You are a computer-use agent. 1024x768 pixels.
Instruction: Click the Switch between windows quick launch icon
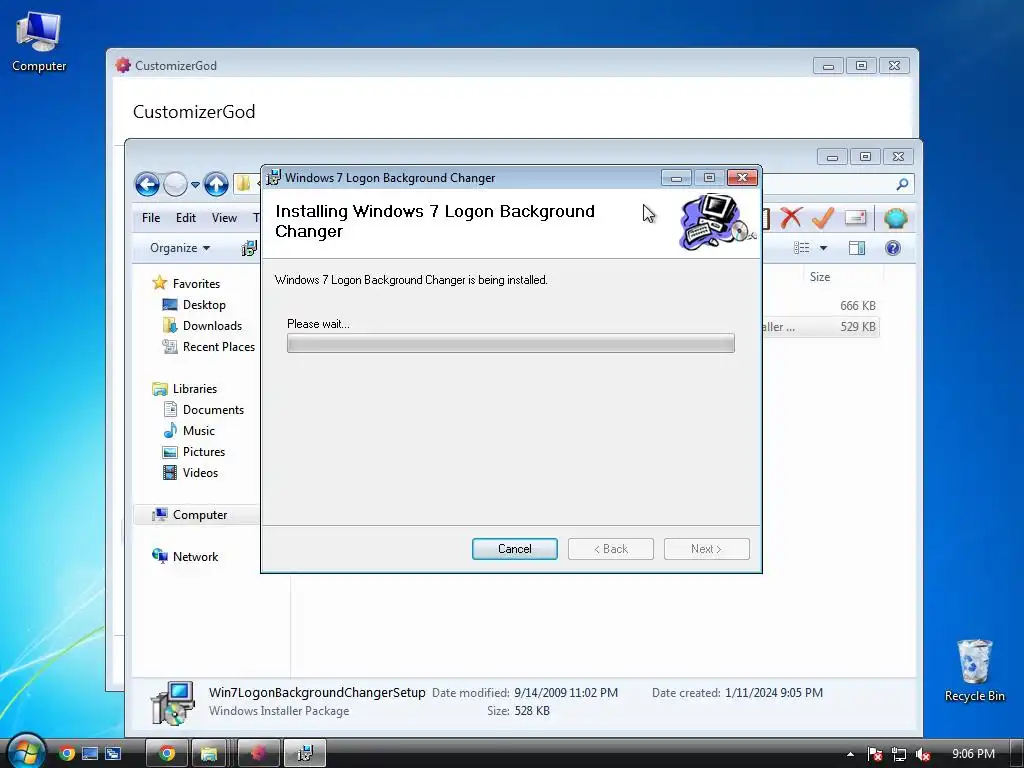pos(113,754)
